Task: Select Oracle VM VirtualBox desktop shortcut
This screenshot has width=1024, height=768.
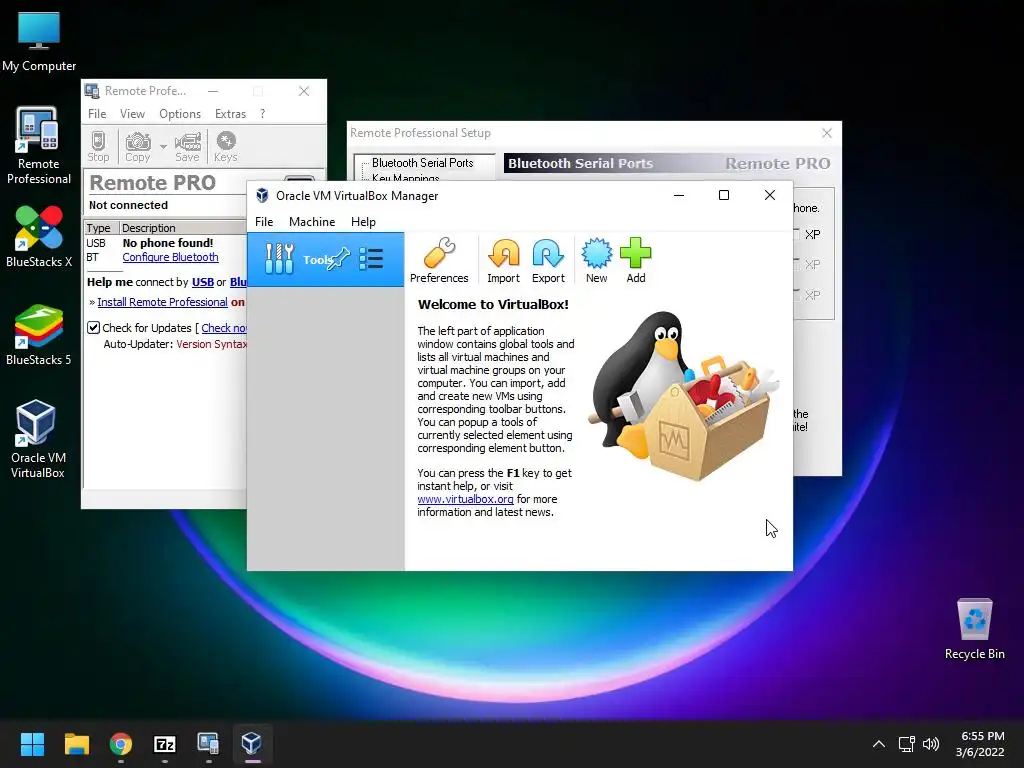Action: coord(38,439)
